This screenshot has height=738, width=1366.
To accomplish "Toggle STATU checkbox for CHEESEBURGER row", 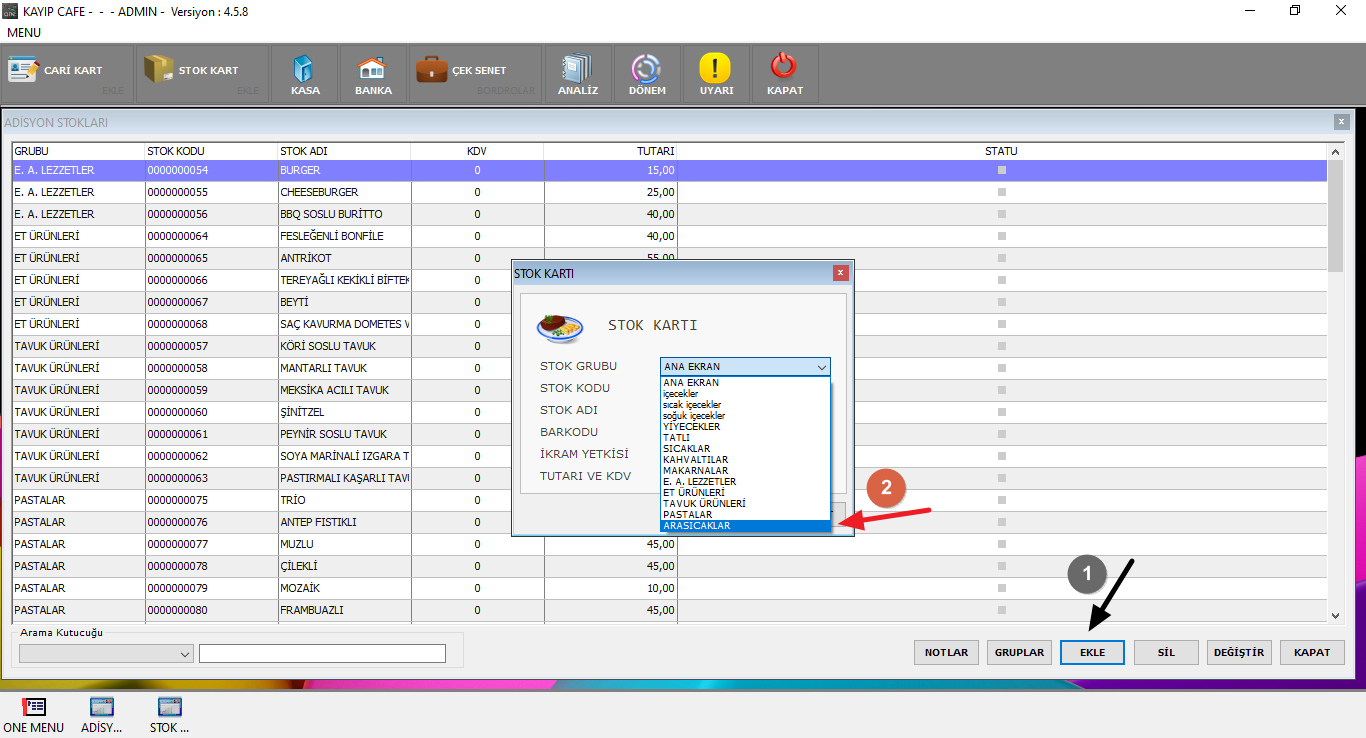I will point(1001,192).
